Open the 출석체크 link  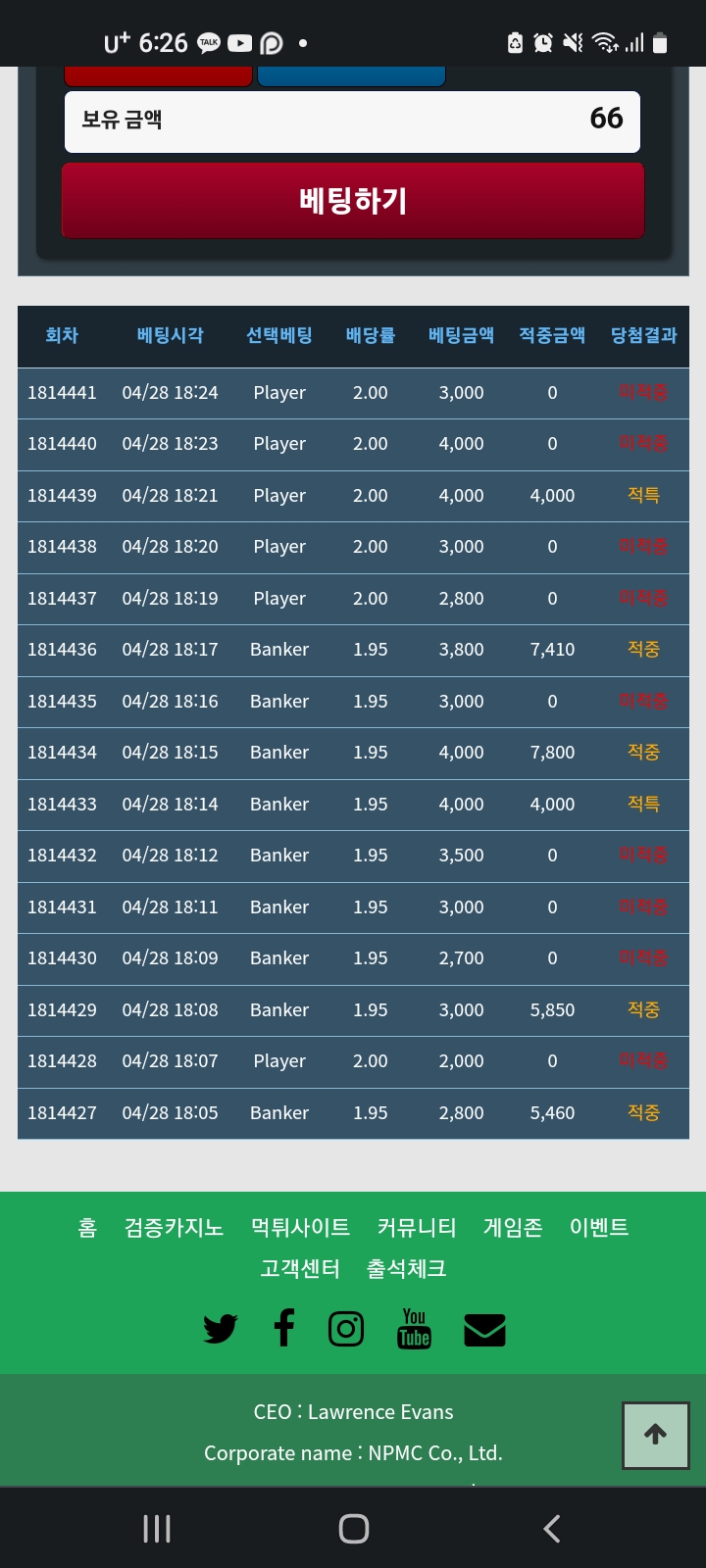(407, 1269)
